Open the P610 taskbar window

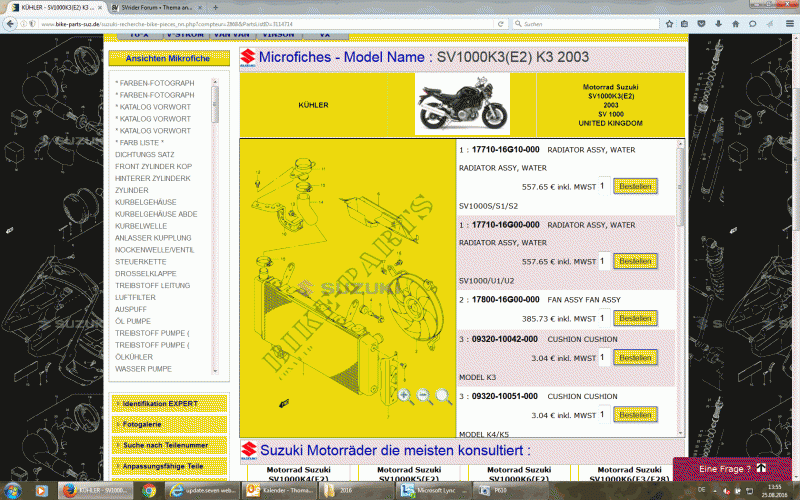pos(508,491)
